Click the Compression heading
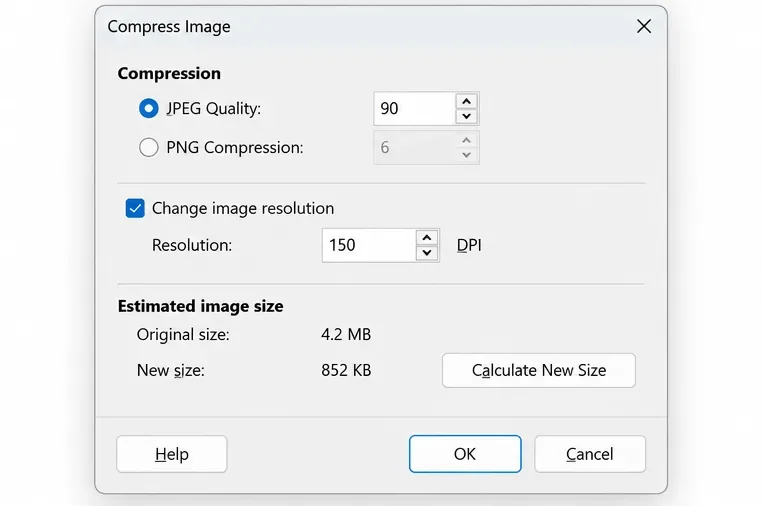762x506 pixels. [169, 73]
